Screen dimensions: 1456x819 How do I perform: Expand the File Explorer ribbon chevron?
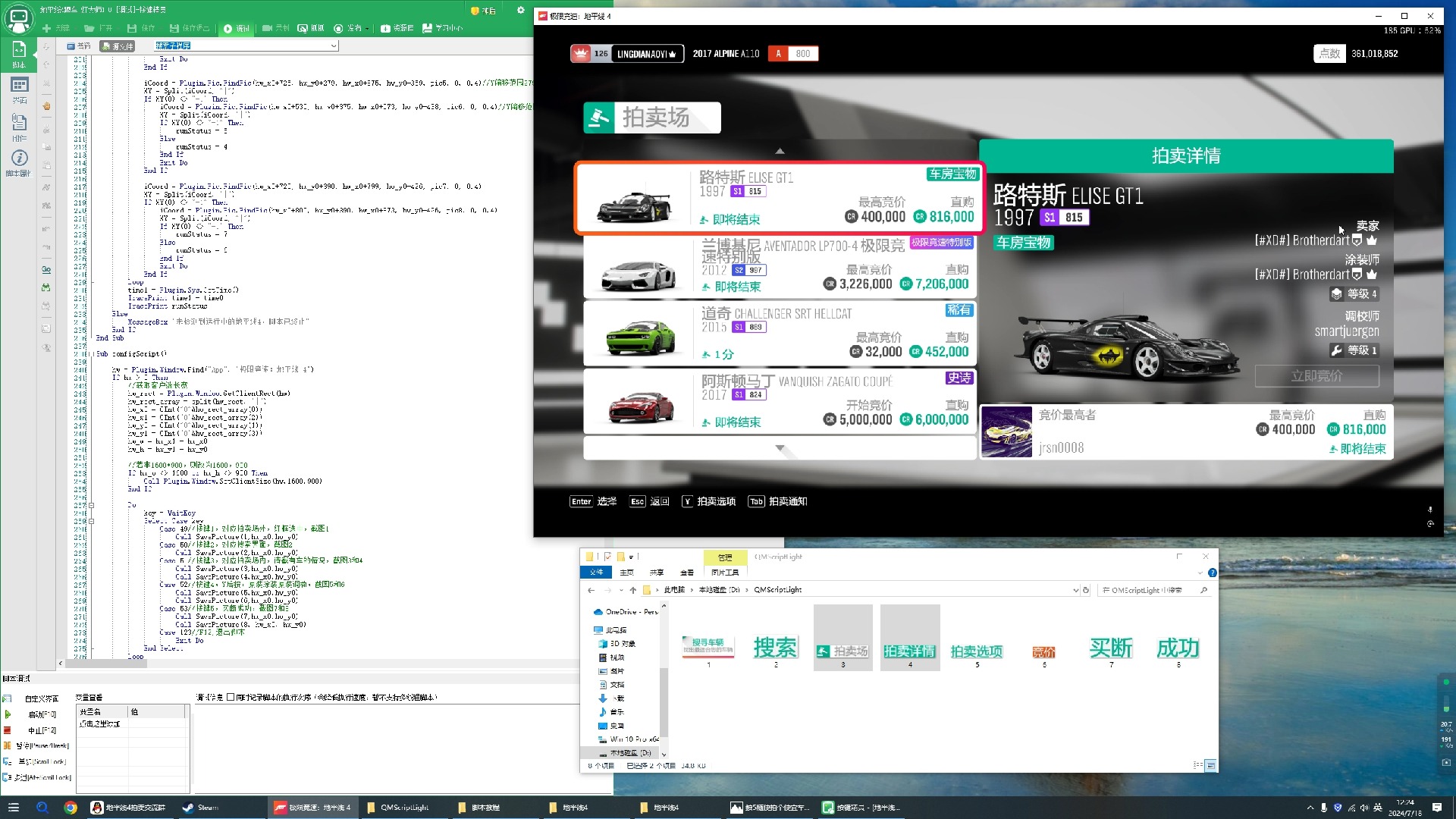point(1200,573)
